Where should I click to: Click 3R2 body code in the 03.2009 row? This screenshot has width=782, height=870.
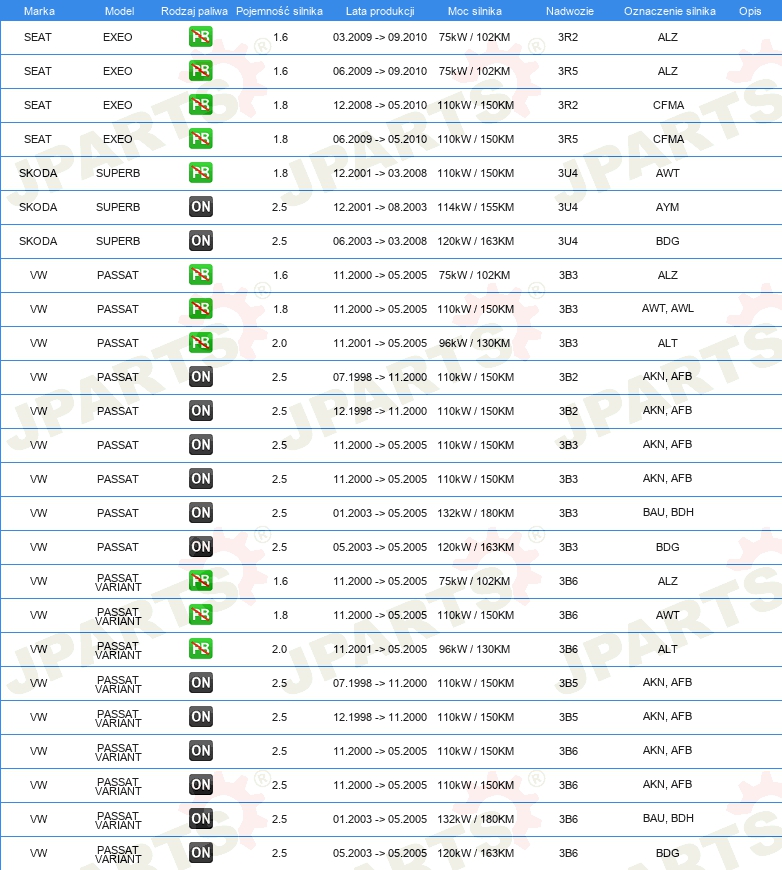coord(568,37)
